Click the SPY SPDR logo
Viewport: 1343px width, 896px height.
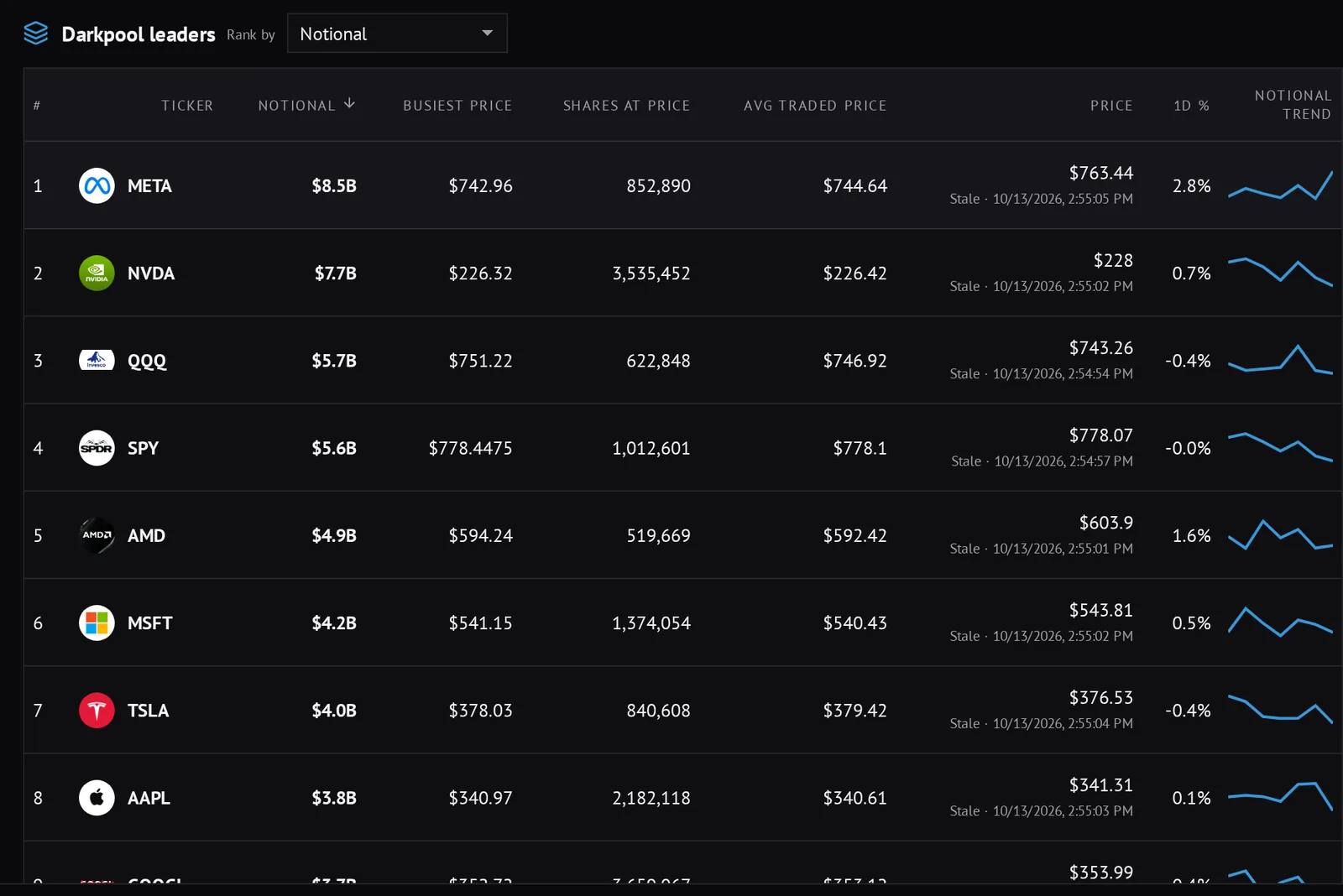97,448
